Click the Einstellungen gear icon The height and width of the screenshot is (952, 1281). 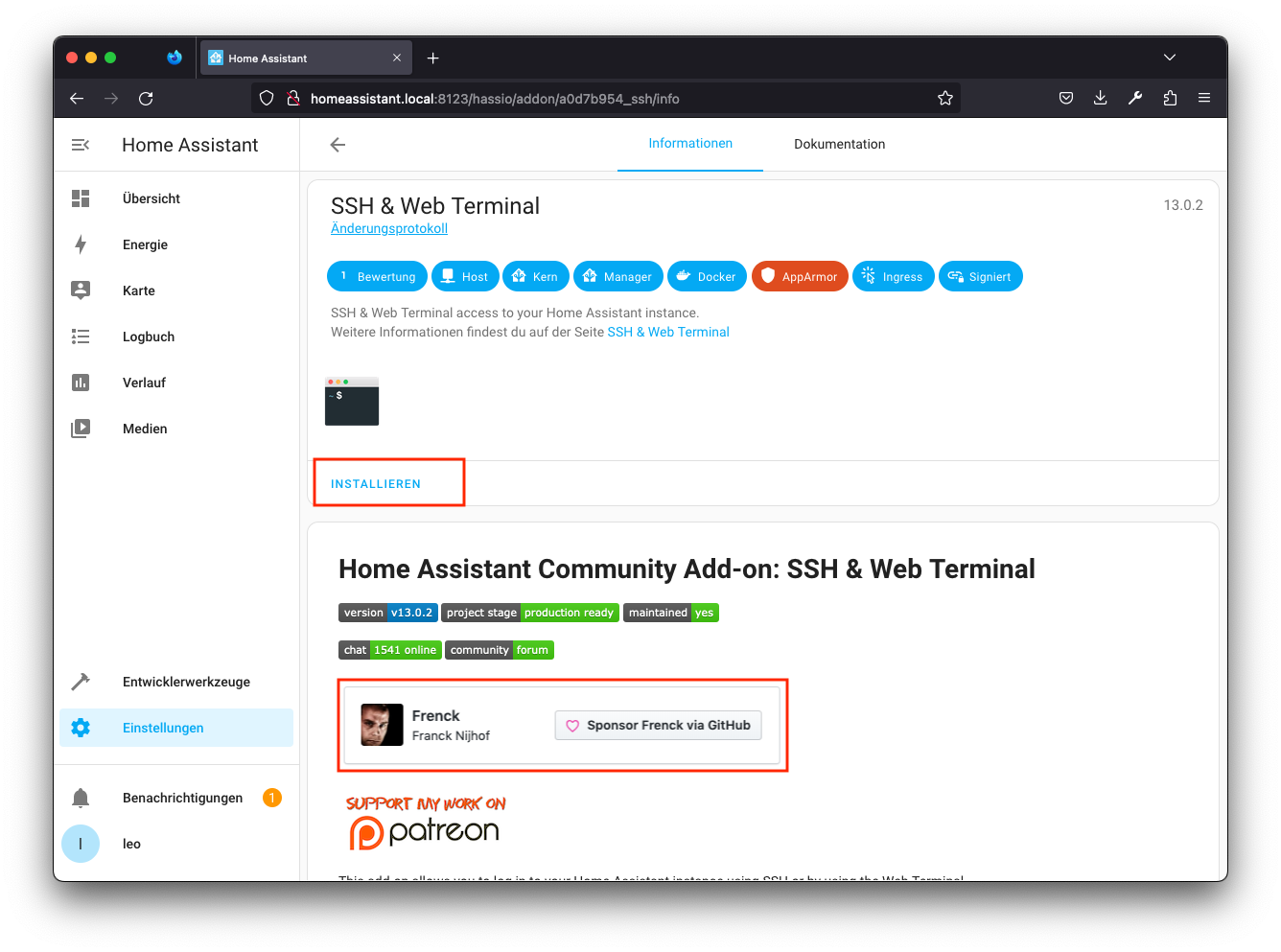81,728
